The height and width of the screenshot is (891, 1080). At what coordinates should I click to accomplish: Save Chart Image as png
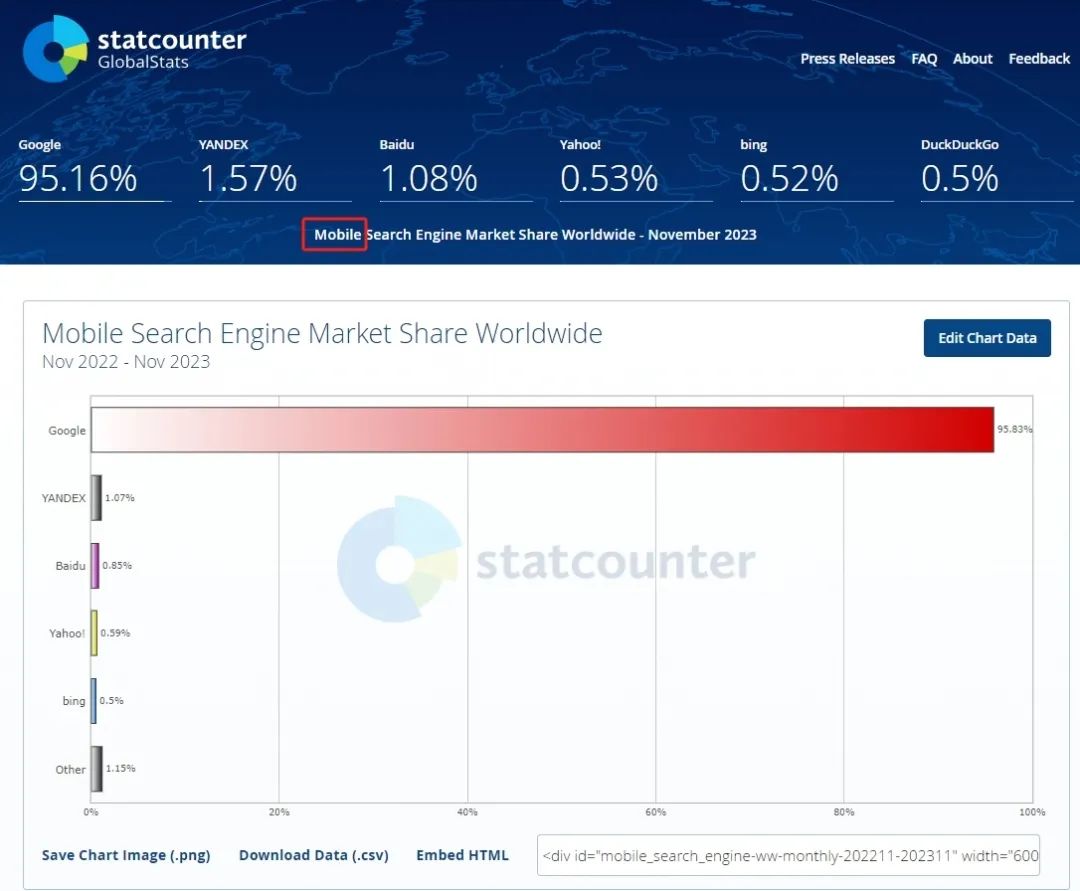[126, 855]
